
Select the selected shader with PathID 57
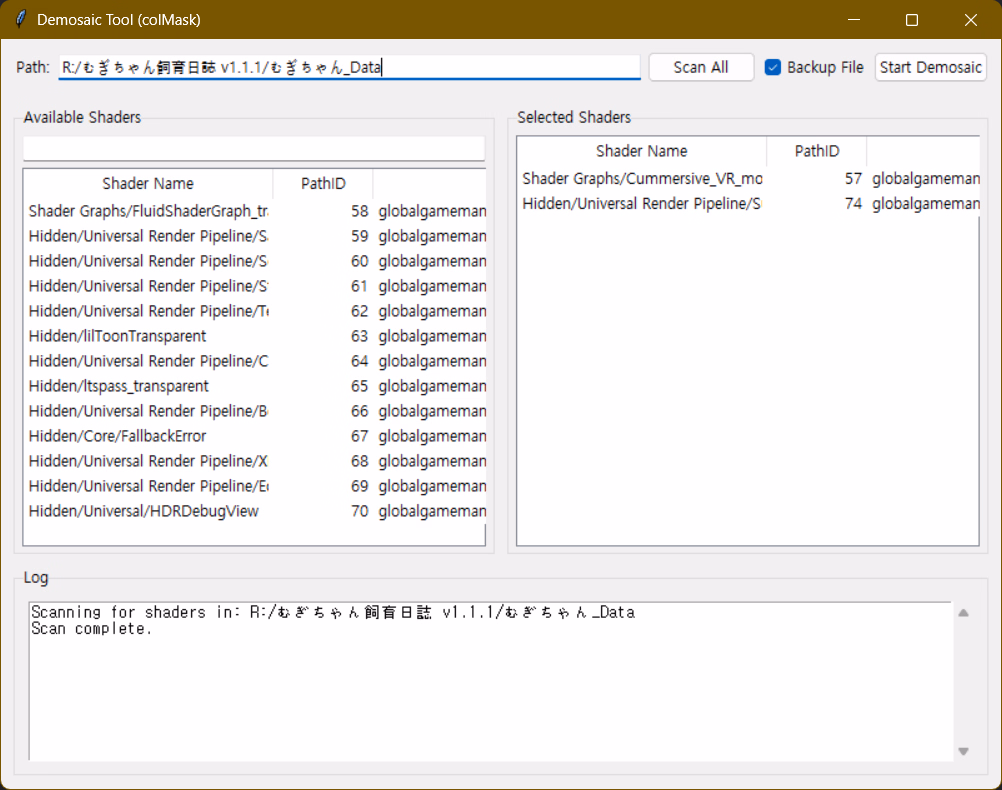tap(642, 179)
